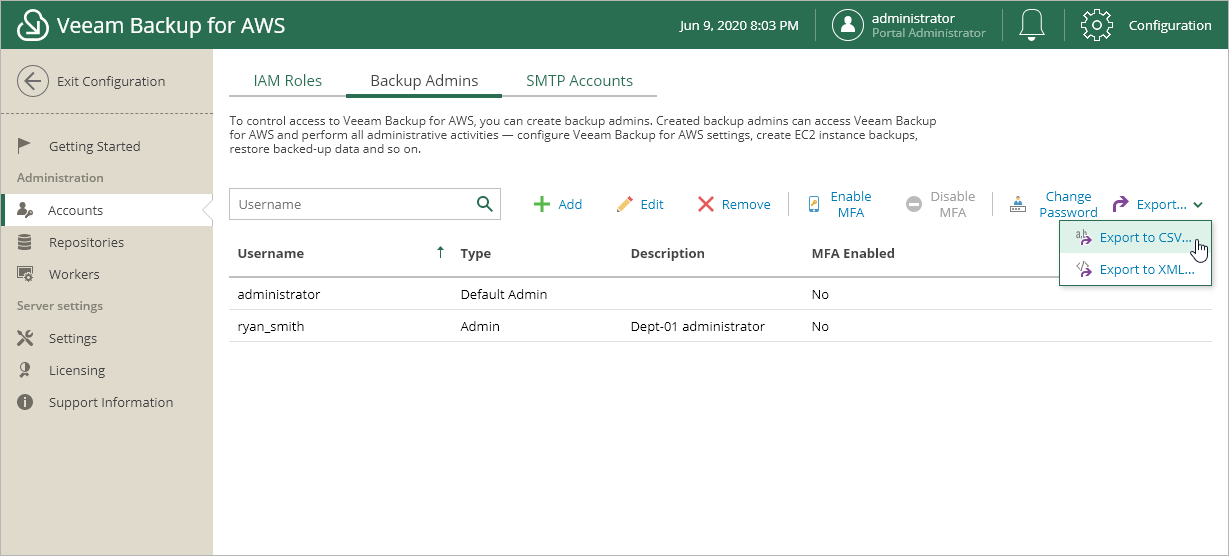The height and width of the screenshot is (556, 1229).
Task: Click the Configuration gear icon
Action: pos(1097,25)
